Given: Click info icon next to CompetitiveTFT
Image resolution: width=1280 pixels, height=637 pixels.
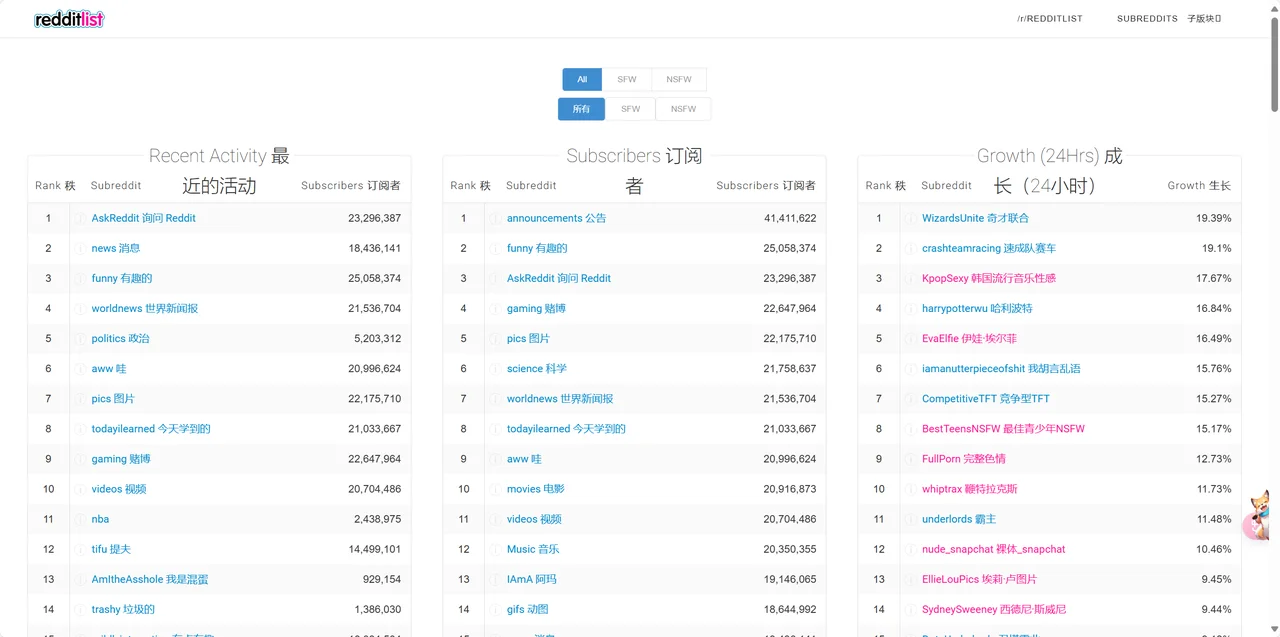Looking at the screenshot, I should (910, 398).
